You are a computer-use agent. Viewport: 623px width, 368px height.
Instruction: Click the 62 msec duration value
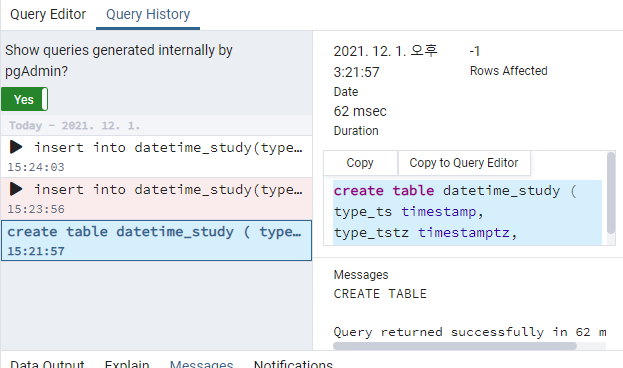[x=360, y=111]
